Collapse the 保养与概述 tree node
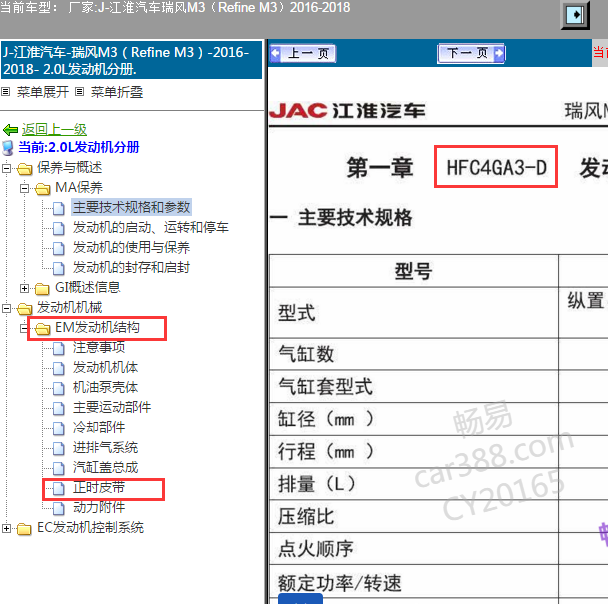The width and height of the screenshot is (608, 604). tap(6, 168)
